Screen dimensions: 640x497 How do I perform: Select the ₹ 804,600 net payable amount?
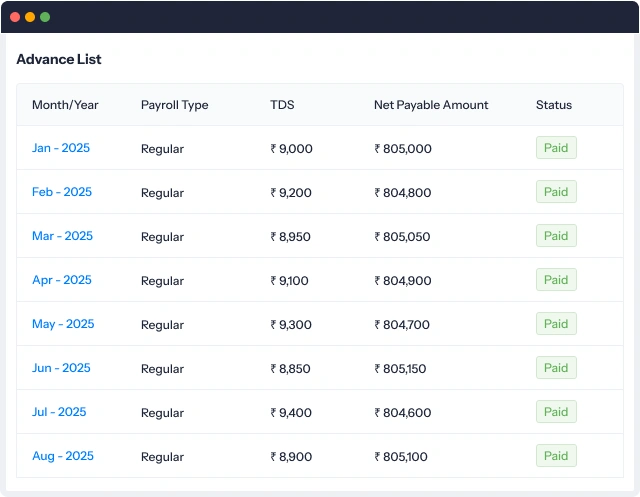pos(403,413)
